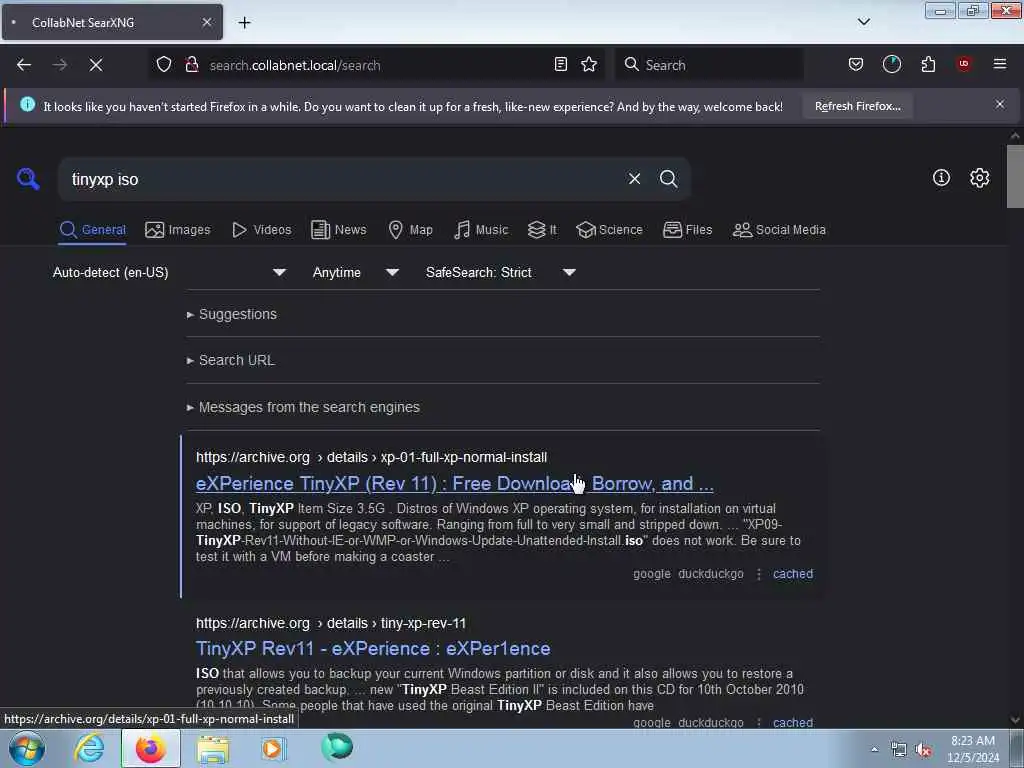The height and width of the screenshot is (768, 1024).
Task: Click the address bar URL
Action: pos(295,65)
